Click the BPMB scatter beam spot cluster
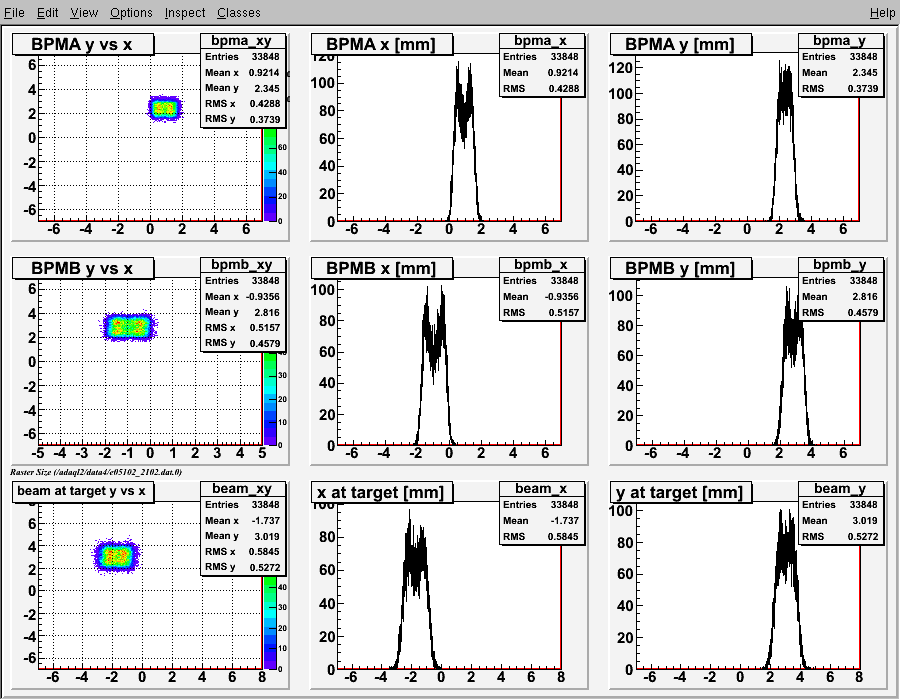 [x=129, y=327]
